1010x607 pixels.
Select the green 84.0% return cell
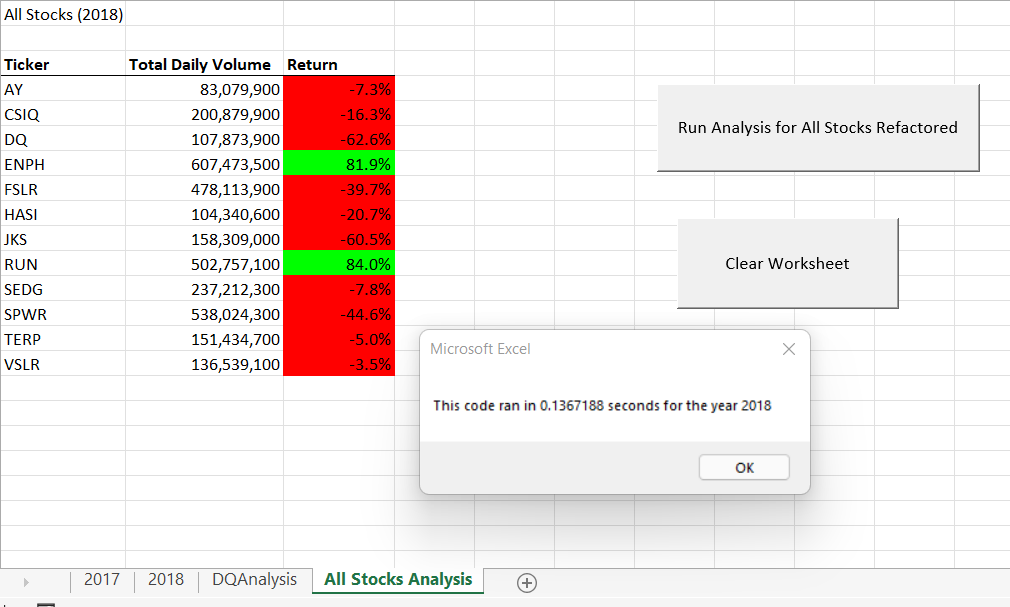pos(339,265)
